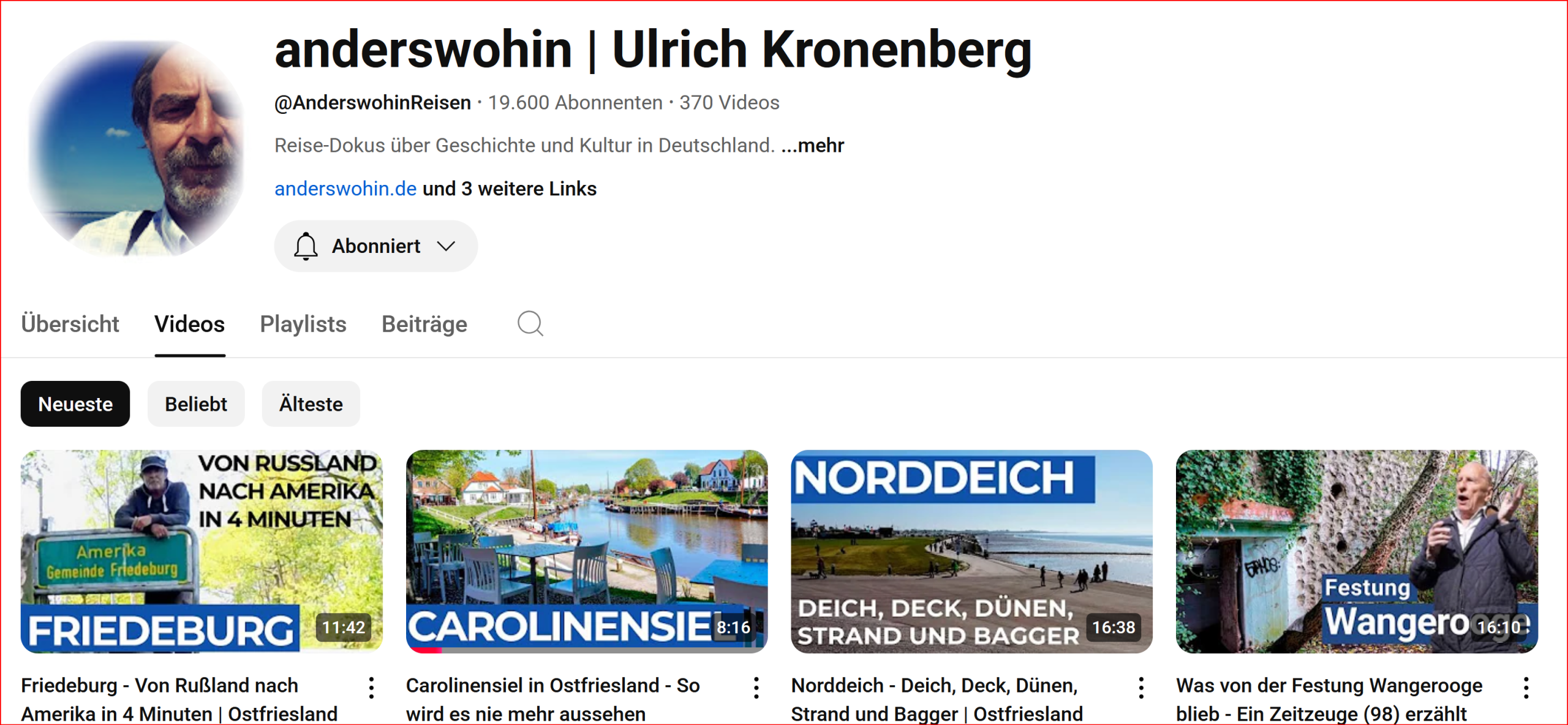Open the Norddeich video thumbnail
This screenshot has height=725, width=1568.
click(x=971, y=552)
